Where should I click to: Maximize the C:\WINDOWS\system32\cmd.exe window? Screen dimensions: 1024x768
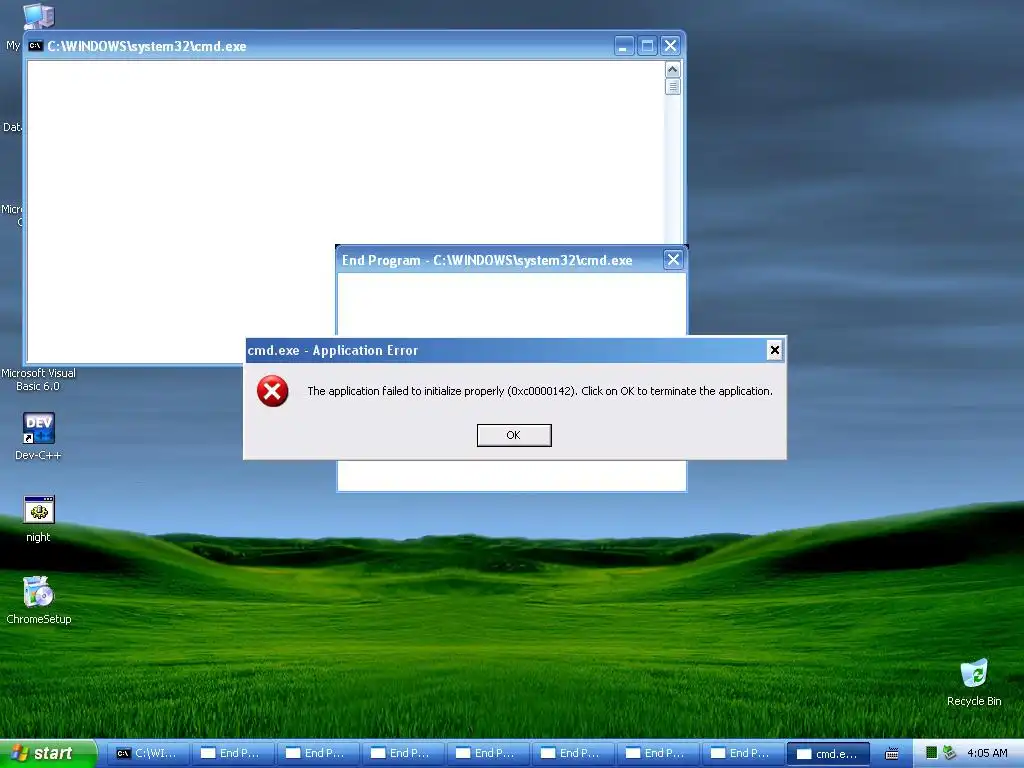(647, 46)
